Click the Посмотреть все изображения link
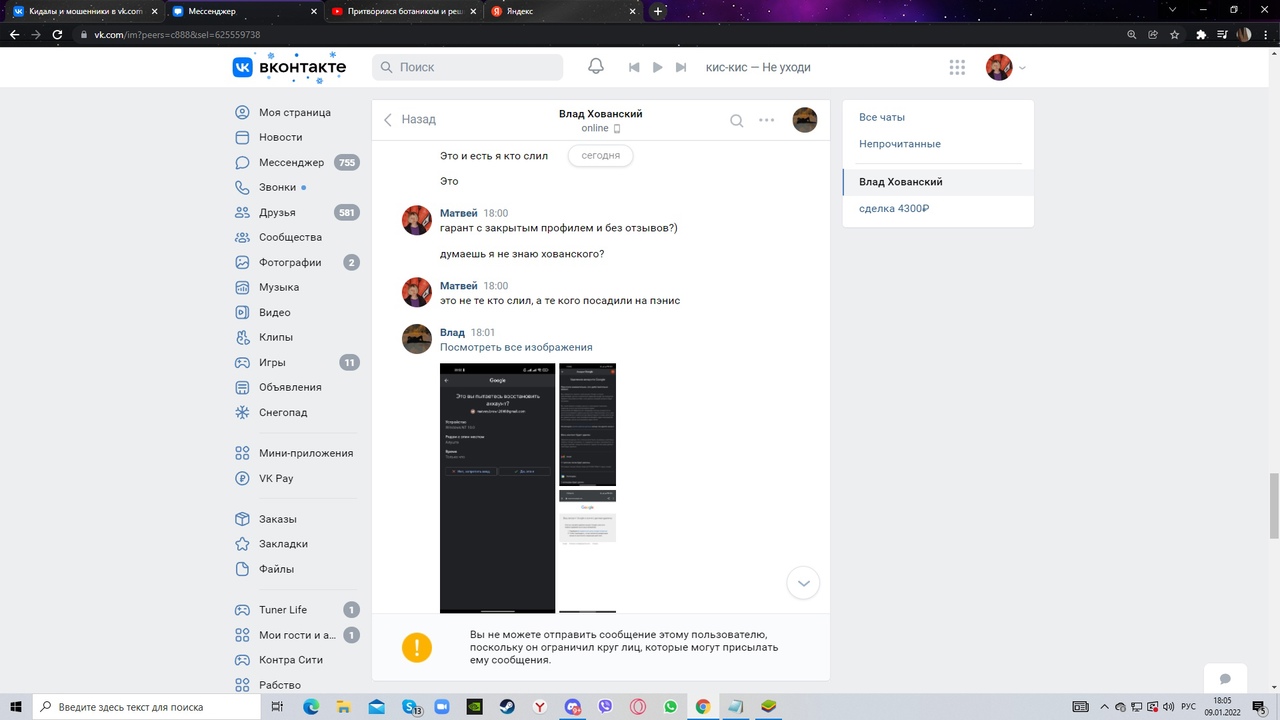 point(516,347)
